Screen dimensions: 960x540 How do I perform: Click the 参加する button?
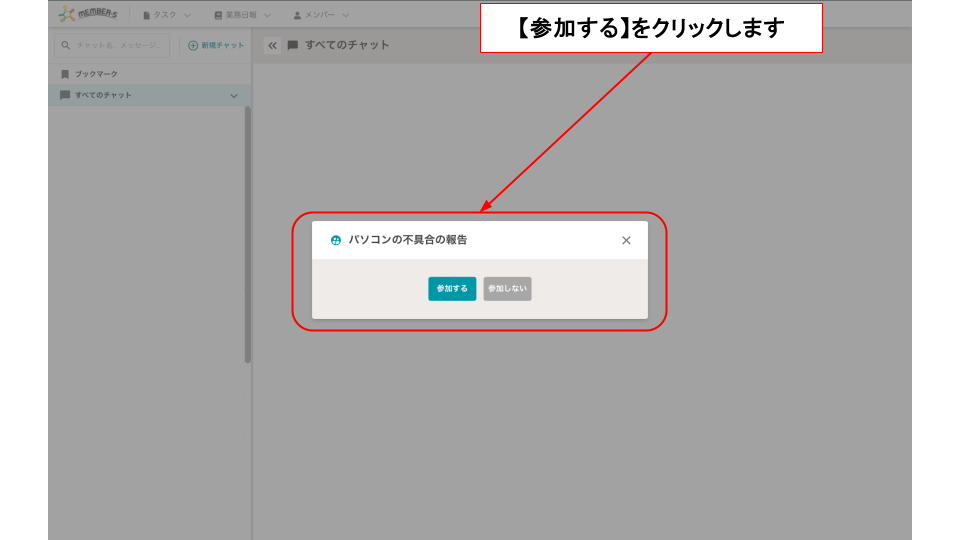452,289
